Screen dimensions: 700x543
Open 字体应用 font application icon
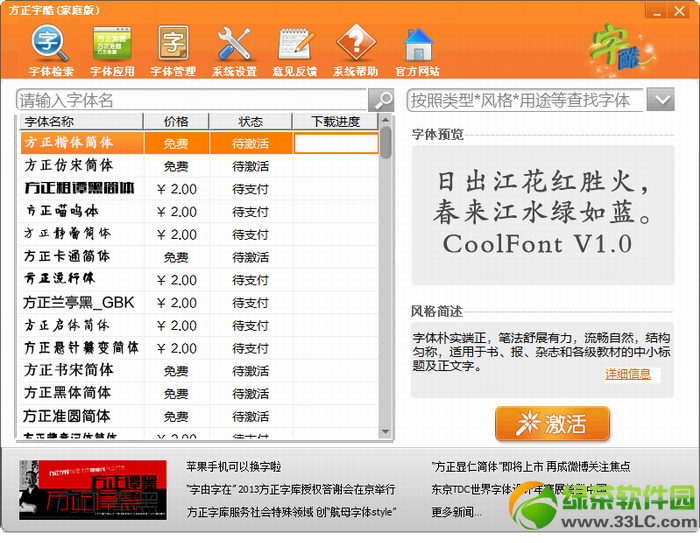(112, 50)
